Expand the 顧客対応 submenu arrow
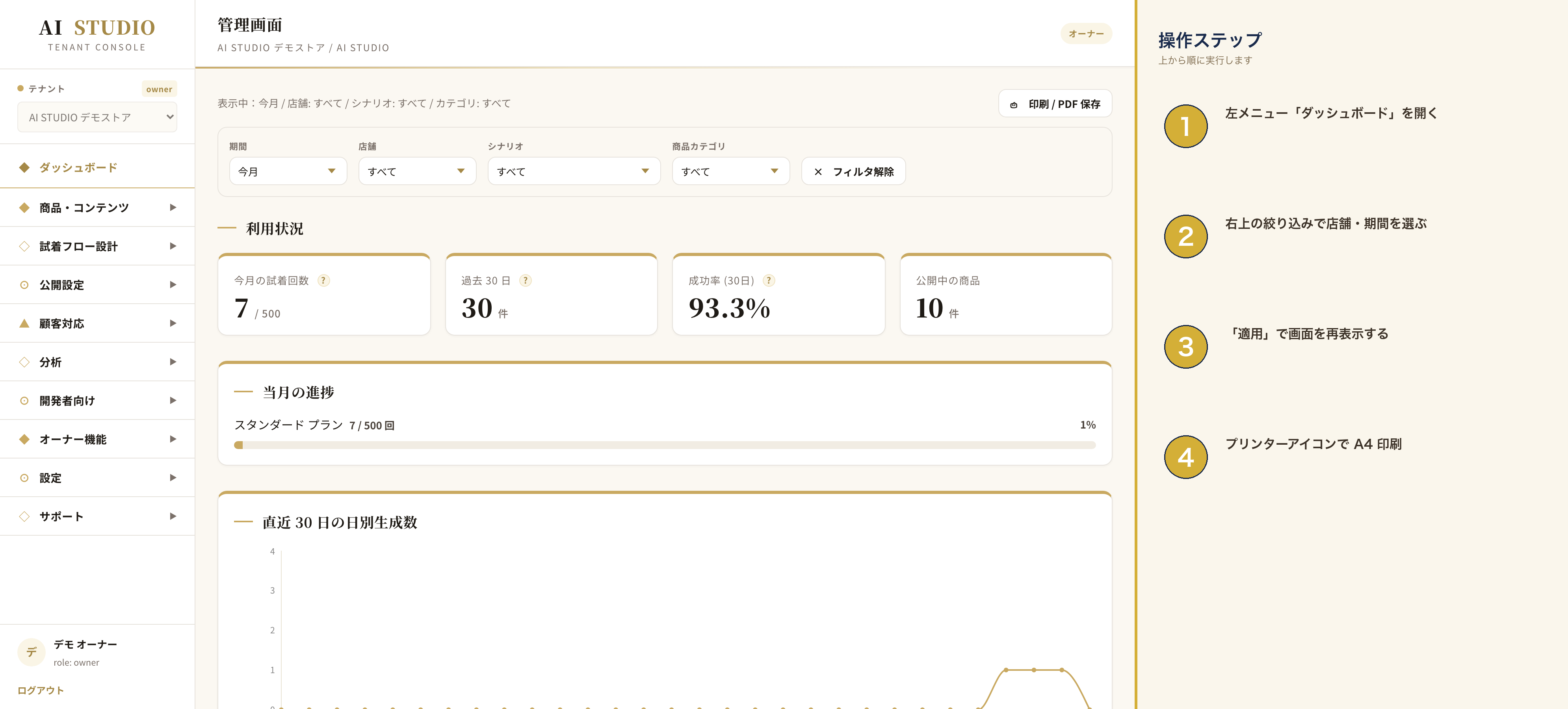The width and height of the screenshot is (1568, 709). click(x=173, y=323)
